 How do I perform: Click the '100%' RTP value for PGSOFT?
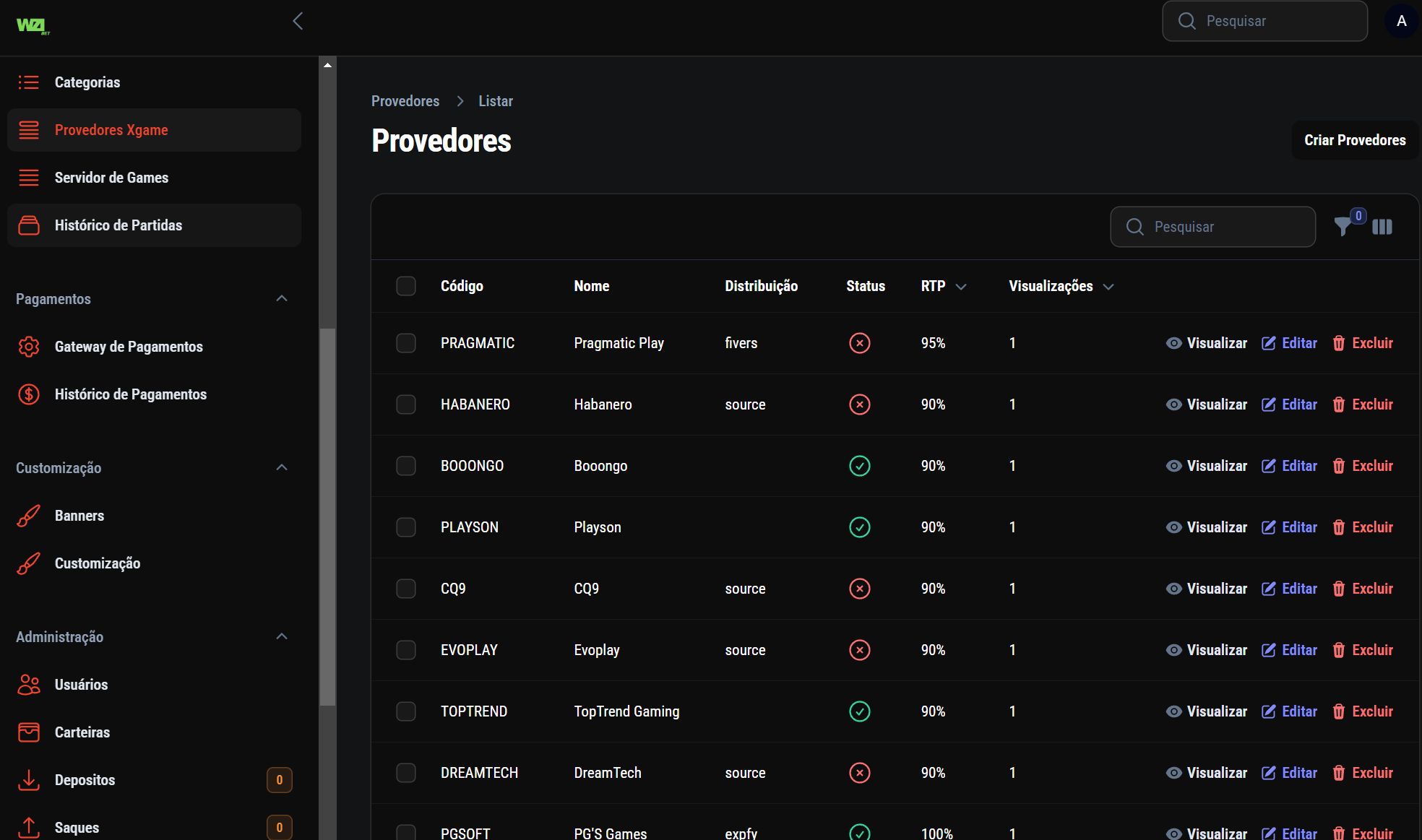[x=937, y=833]
